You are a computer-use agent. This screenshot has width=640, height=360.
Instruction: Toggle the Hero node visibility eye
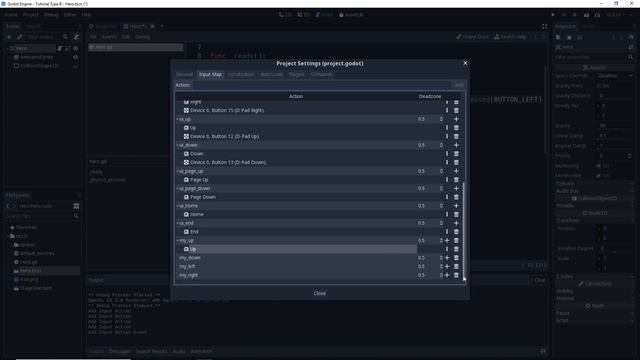[76, 48]
